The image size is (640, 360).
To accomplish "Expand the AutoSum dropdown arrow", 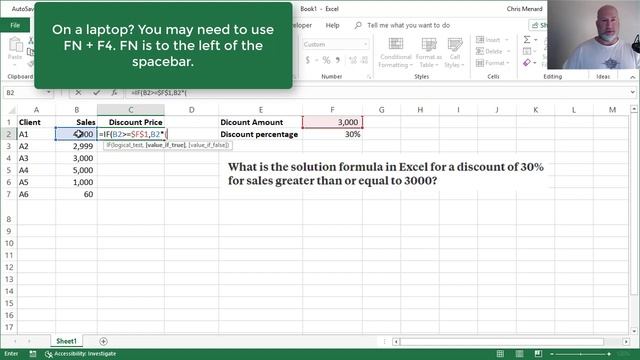I will point(536,40).
